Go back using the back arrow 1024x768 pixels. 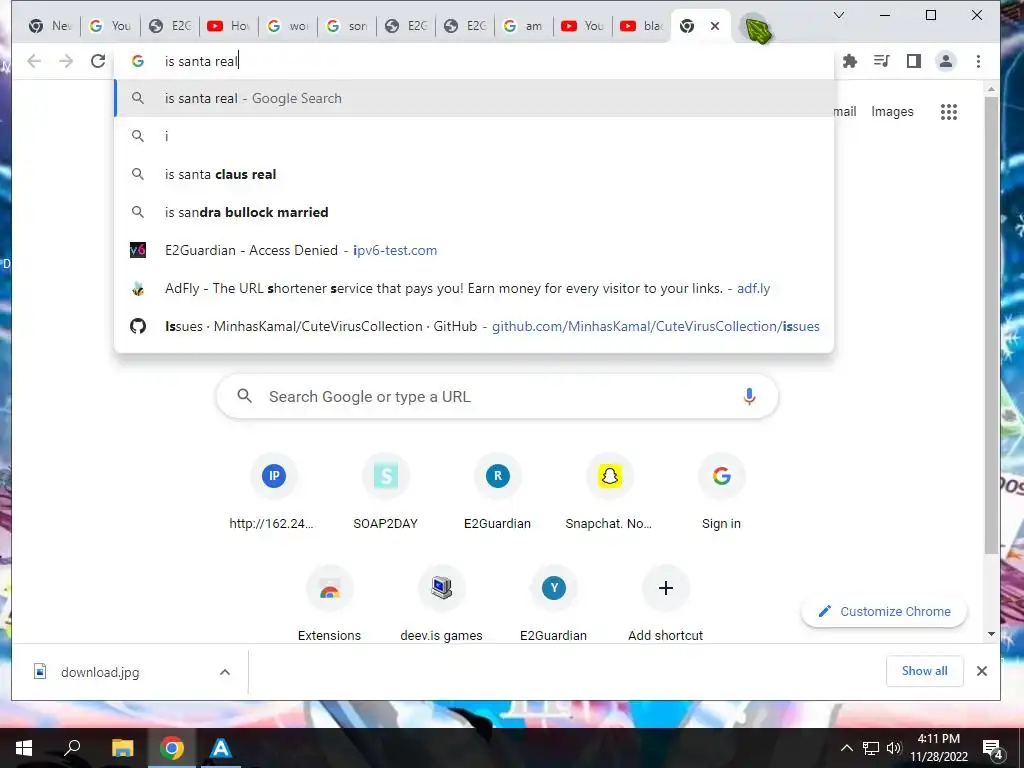pyautogui.click(x=34, y=61)
